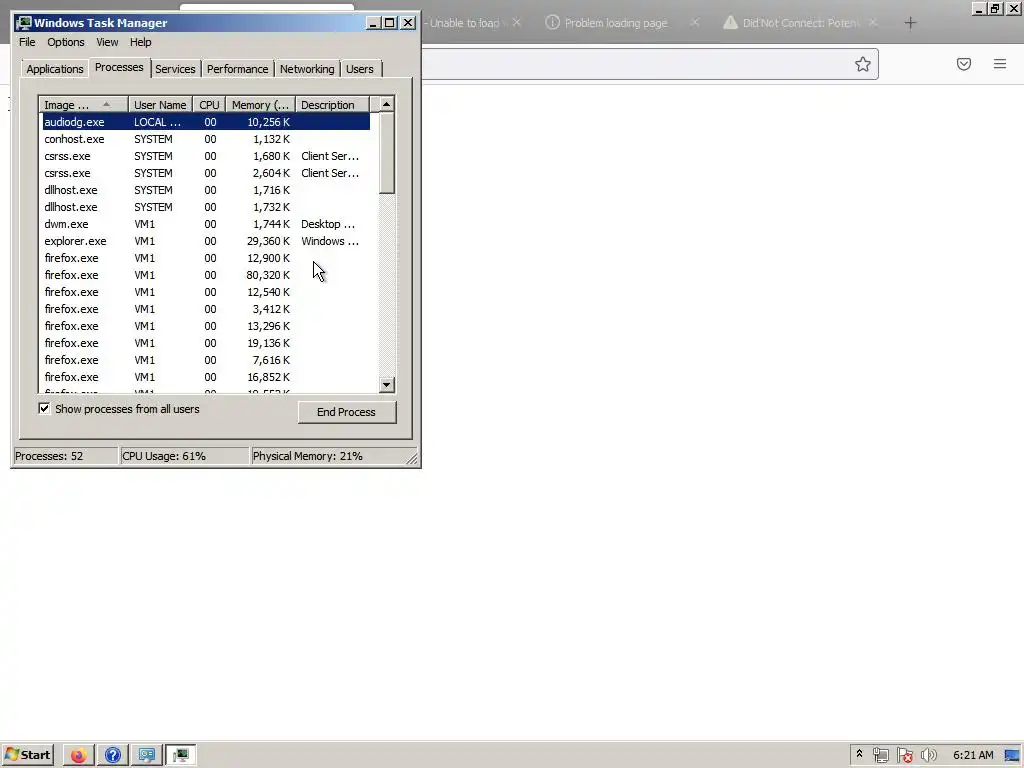Switch to the Users tab

(x=360, y=69)
